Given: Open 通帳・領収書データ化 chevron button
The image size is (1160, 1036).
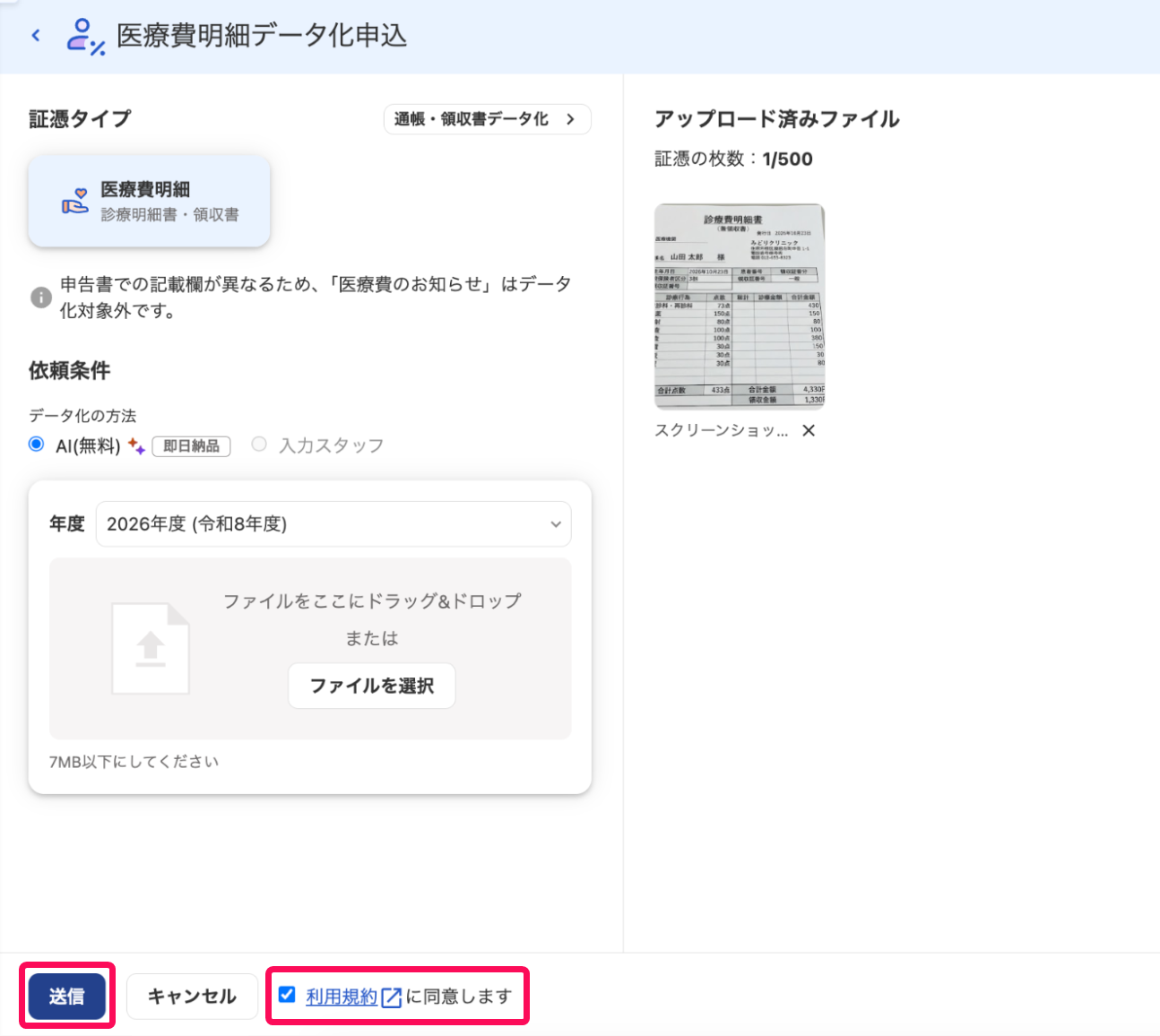Looking at the screenshot, I should pos(487,119).
